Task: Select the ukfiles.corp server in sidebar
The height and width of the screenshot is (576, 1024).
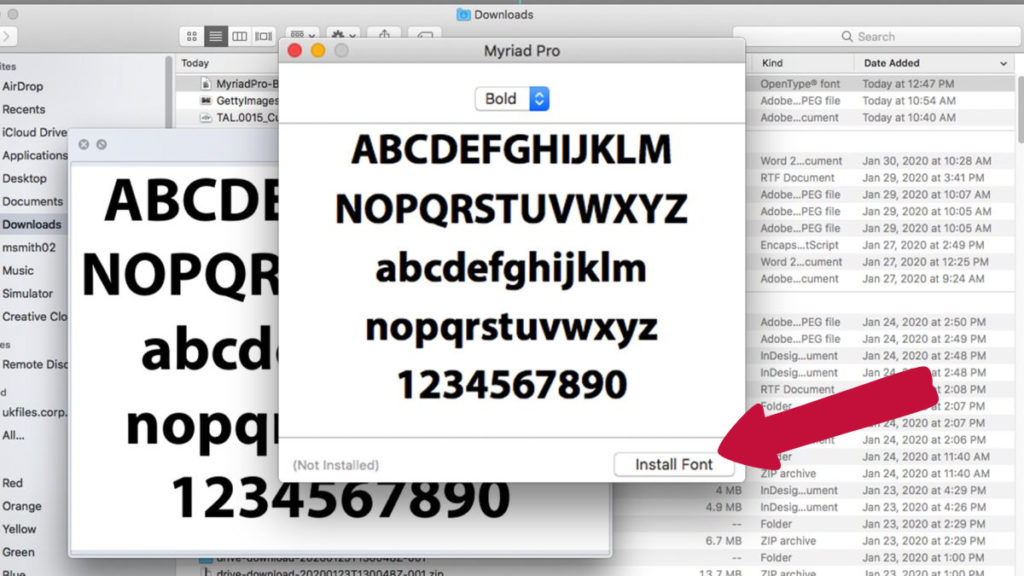Action: tap(35, 412)
